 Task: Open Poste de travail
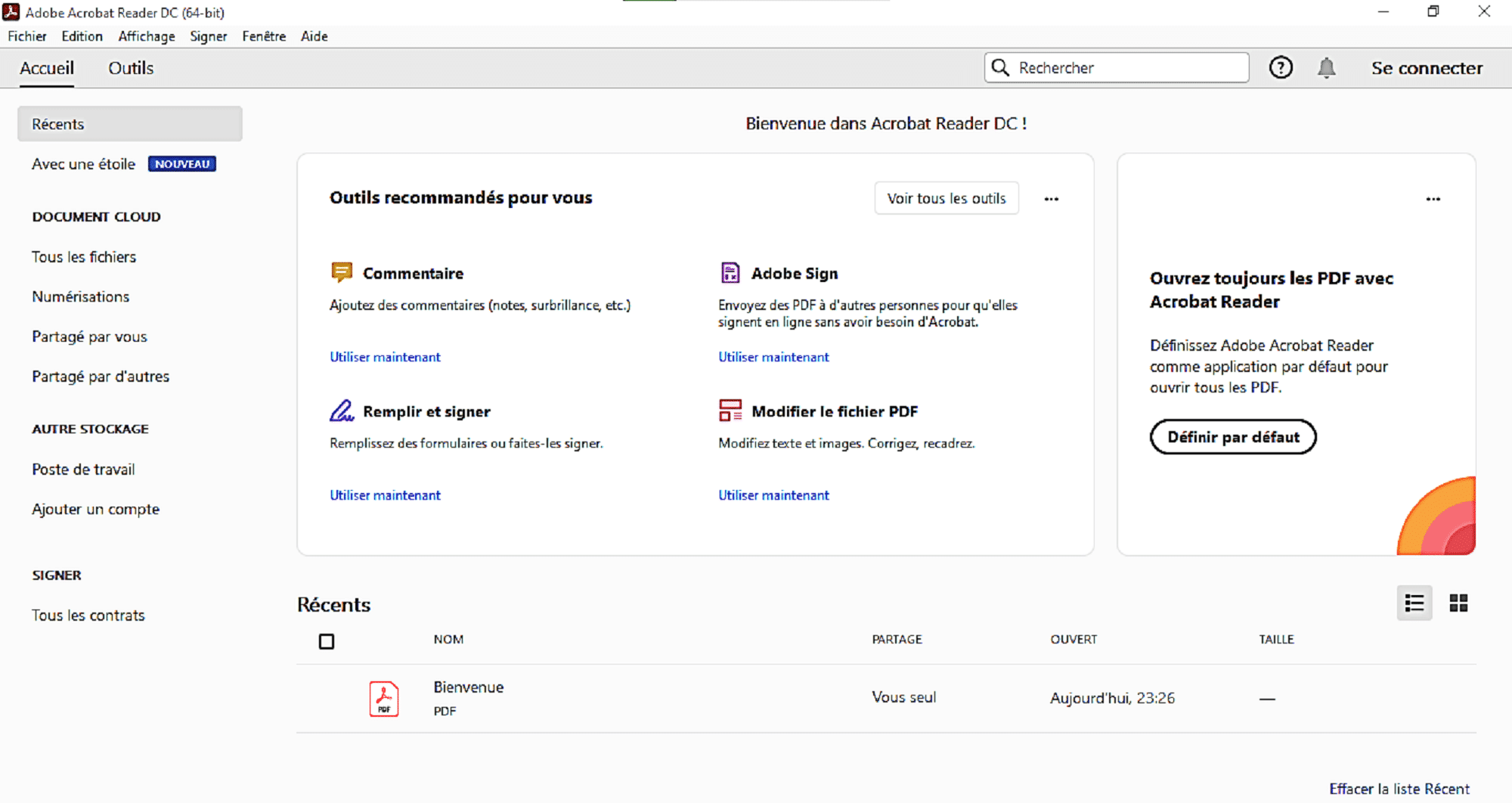click(83, 470)
